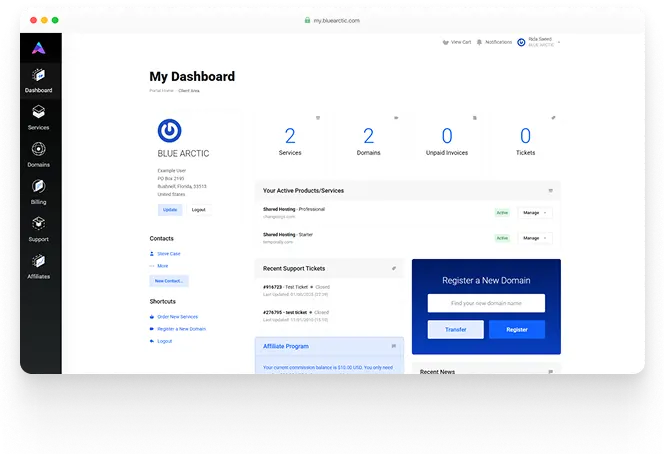Open Manage dropdown for Shared Hosting Starter

coord(534,238)
